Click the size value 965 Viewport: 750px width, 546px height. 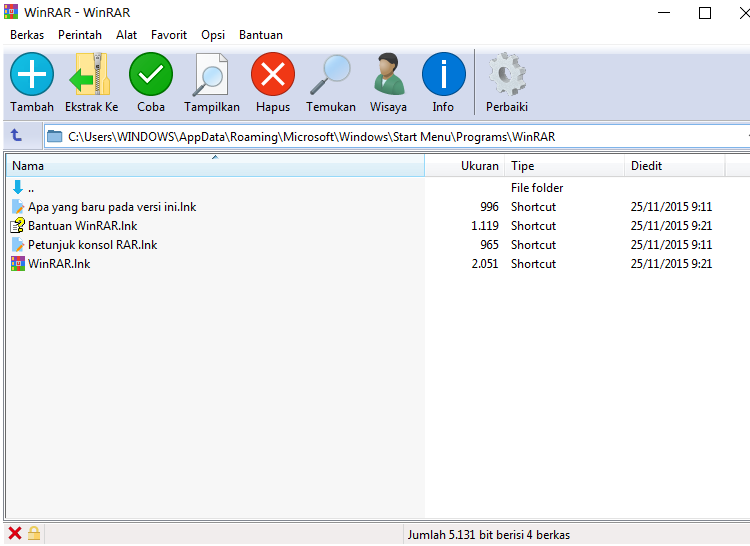[489, 245]
